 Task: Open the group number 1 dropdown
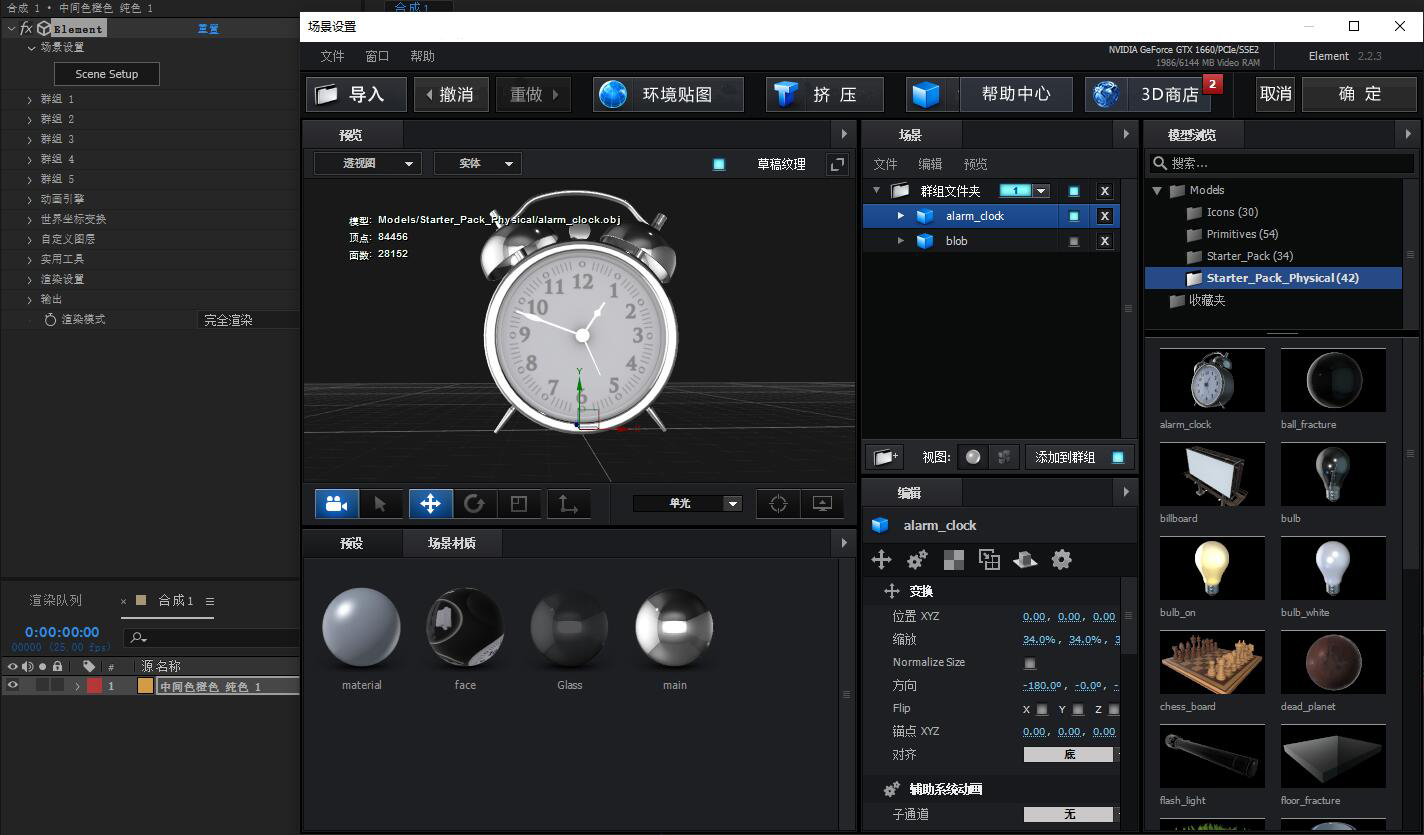coord(1023,191)
